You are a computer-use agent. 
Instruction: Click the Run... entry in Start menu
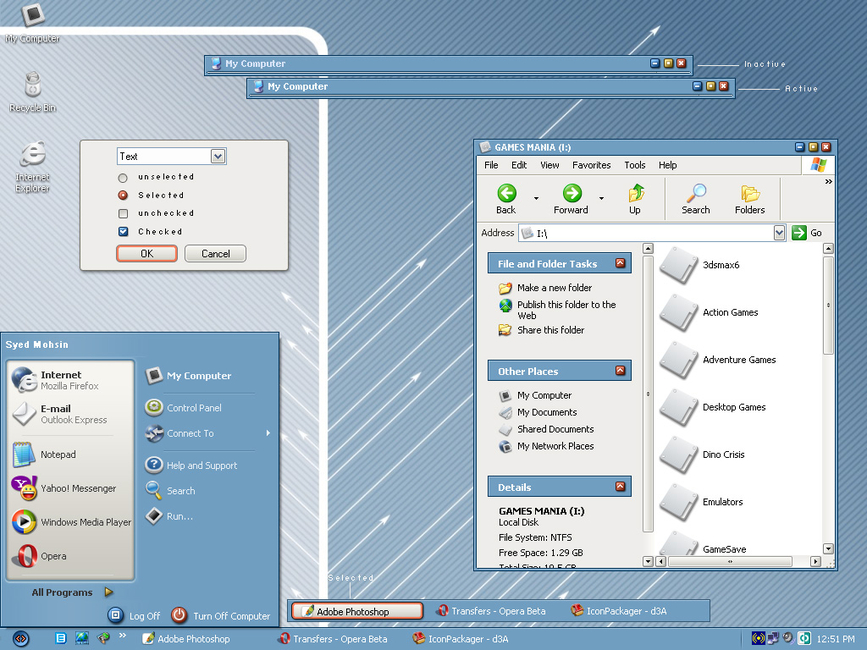coord(169,516)
